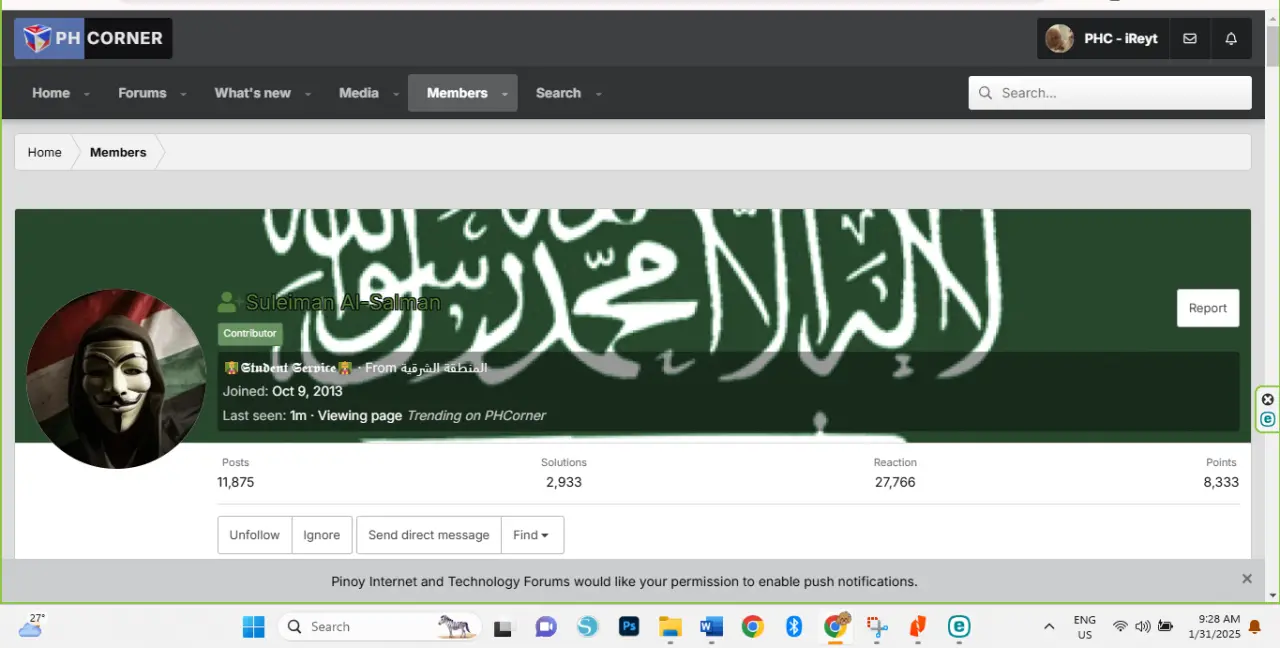Viewport: 1280px width, 648px height.
Task: Open the first Chrome icon in taskbar
Action: pyautogui.click(x=752, y=627)
